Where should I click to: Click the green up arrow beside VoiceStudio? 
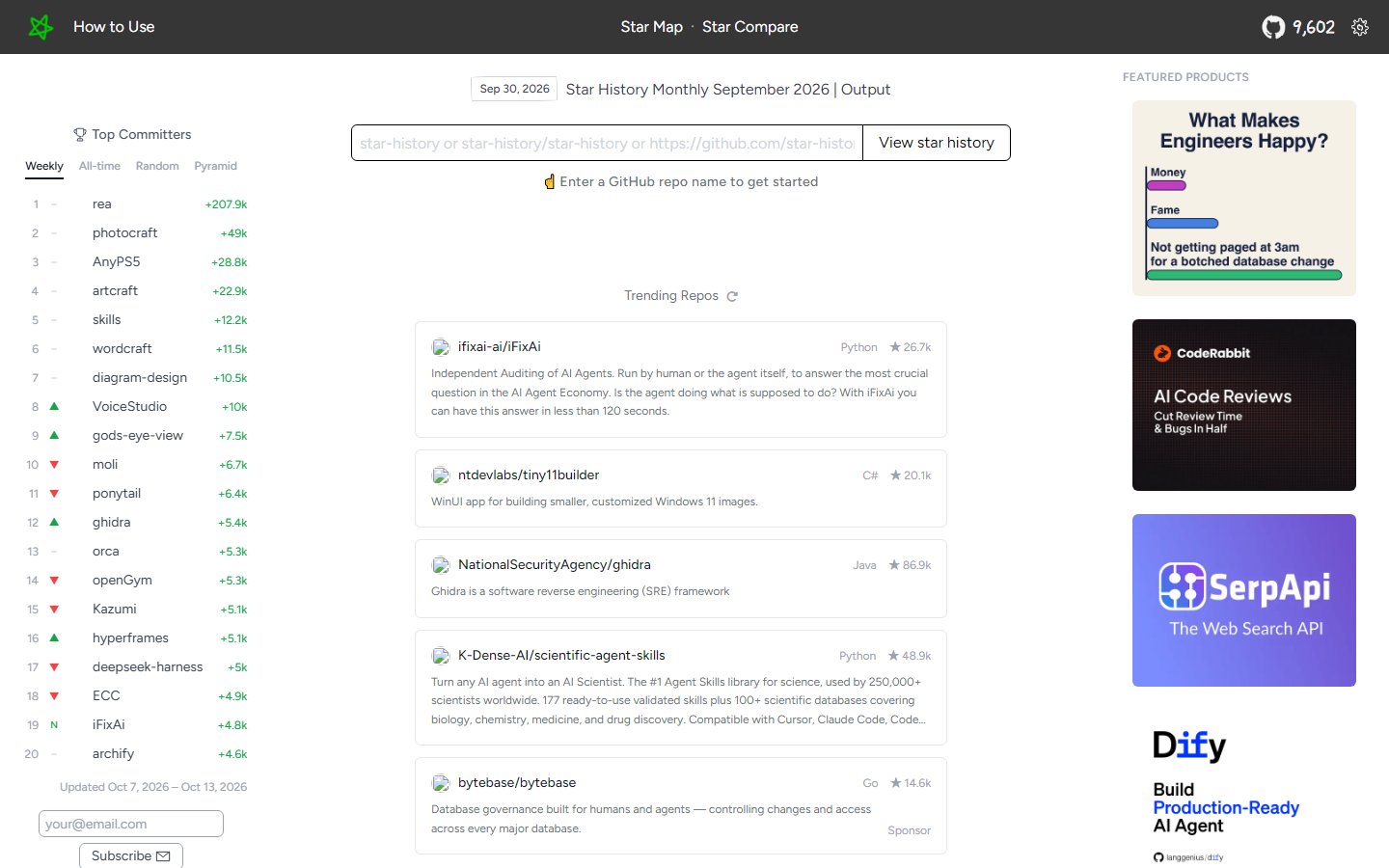point(54,406)
